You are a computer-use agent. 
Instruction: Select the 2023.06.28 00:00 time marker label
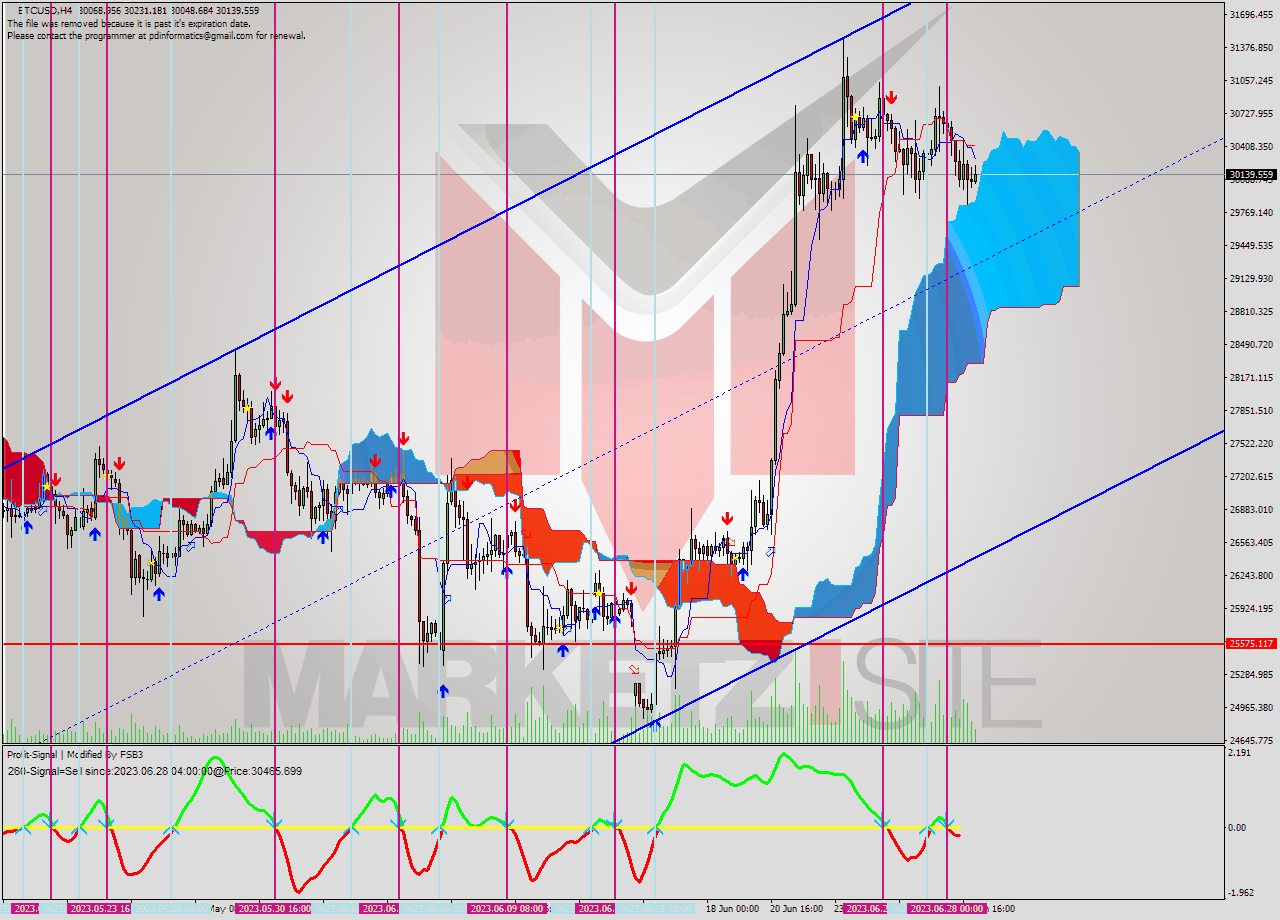tap(946, 909)
